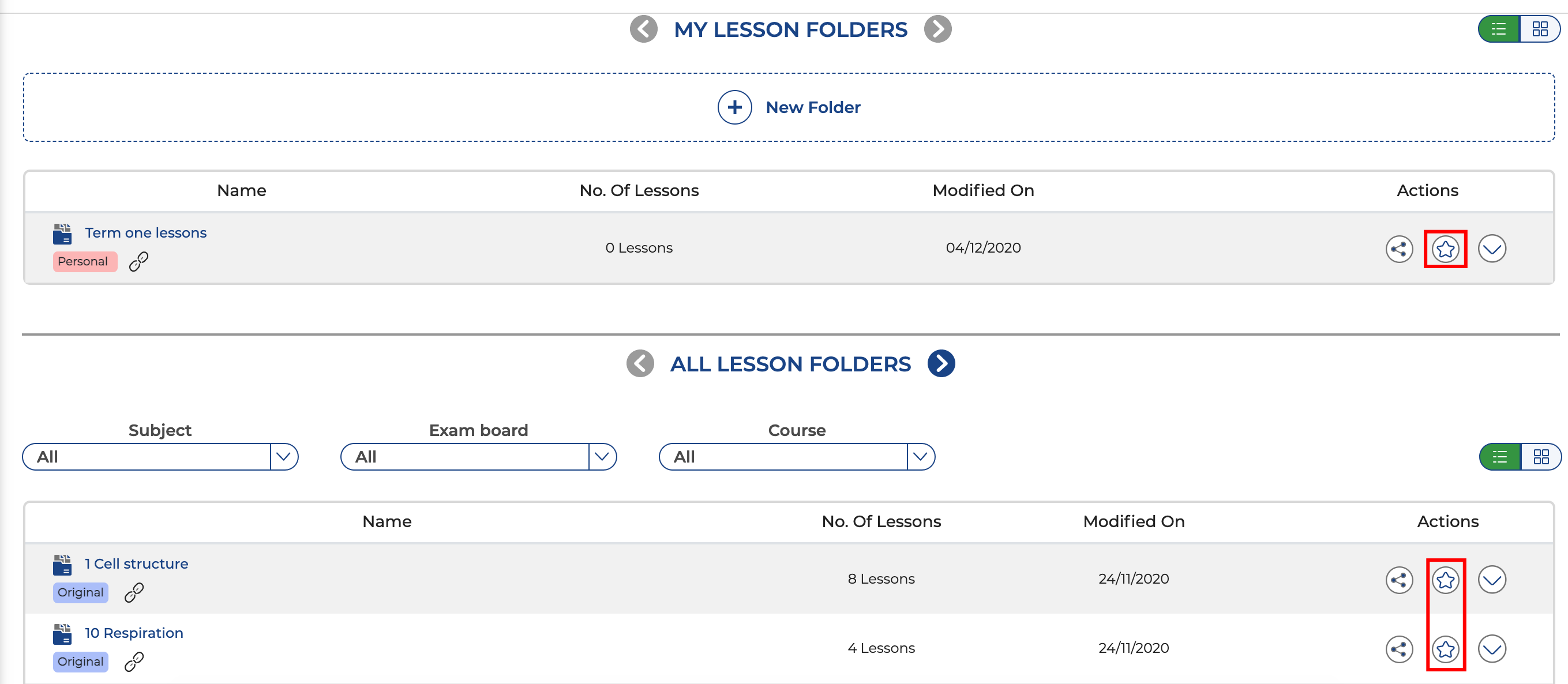The height and width of the screenshot is (684, 1568).
Task: Star the 10 Respiration folder
Action: [1445, 649]
